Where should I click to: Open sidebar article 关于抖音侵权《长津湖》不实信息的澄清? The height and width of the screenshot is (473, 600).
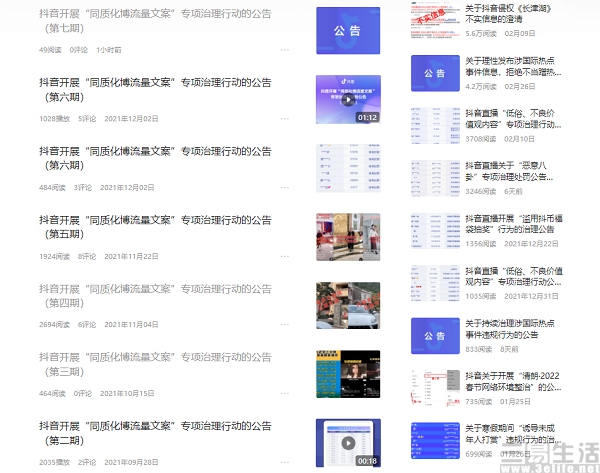coord(508,13)
